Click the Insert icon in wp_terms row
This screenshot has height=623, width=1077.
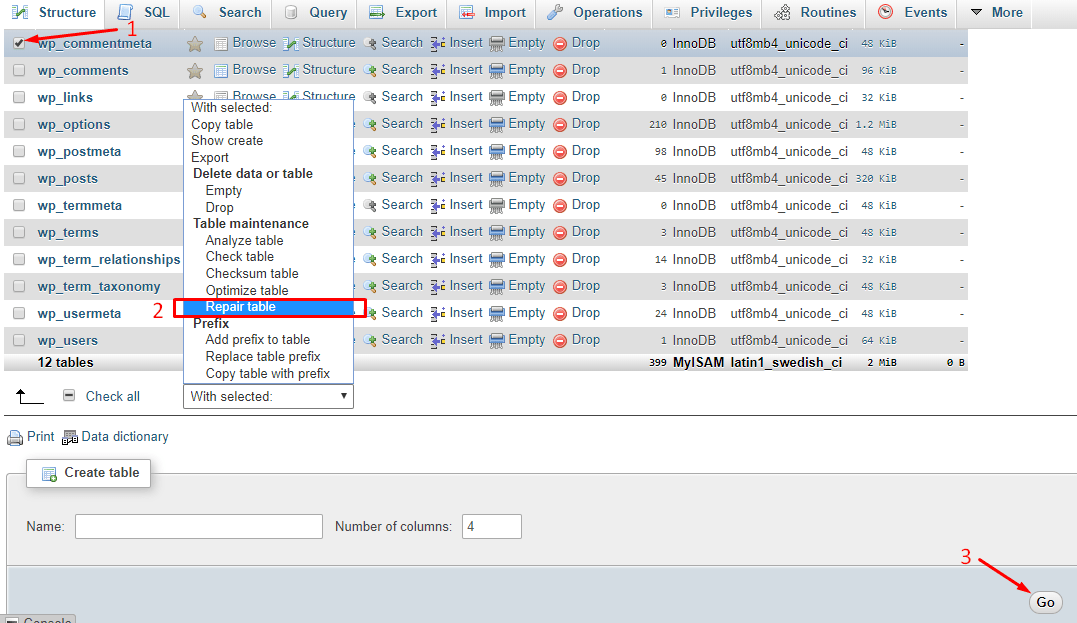point(438,232)
